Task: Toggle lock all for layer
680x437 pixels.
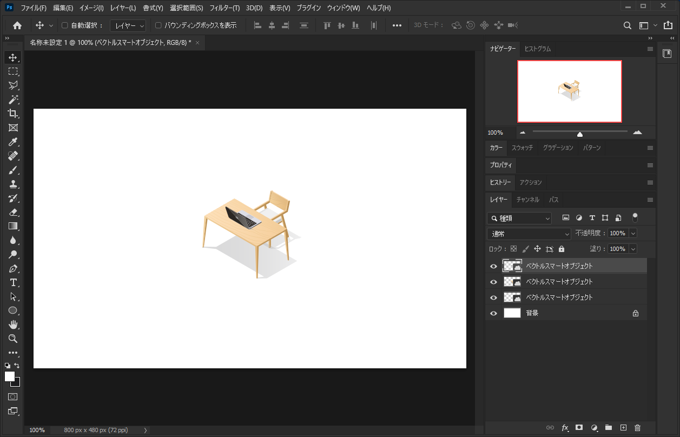Action: [562, 249]
